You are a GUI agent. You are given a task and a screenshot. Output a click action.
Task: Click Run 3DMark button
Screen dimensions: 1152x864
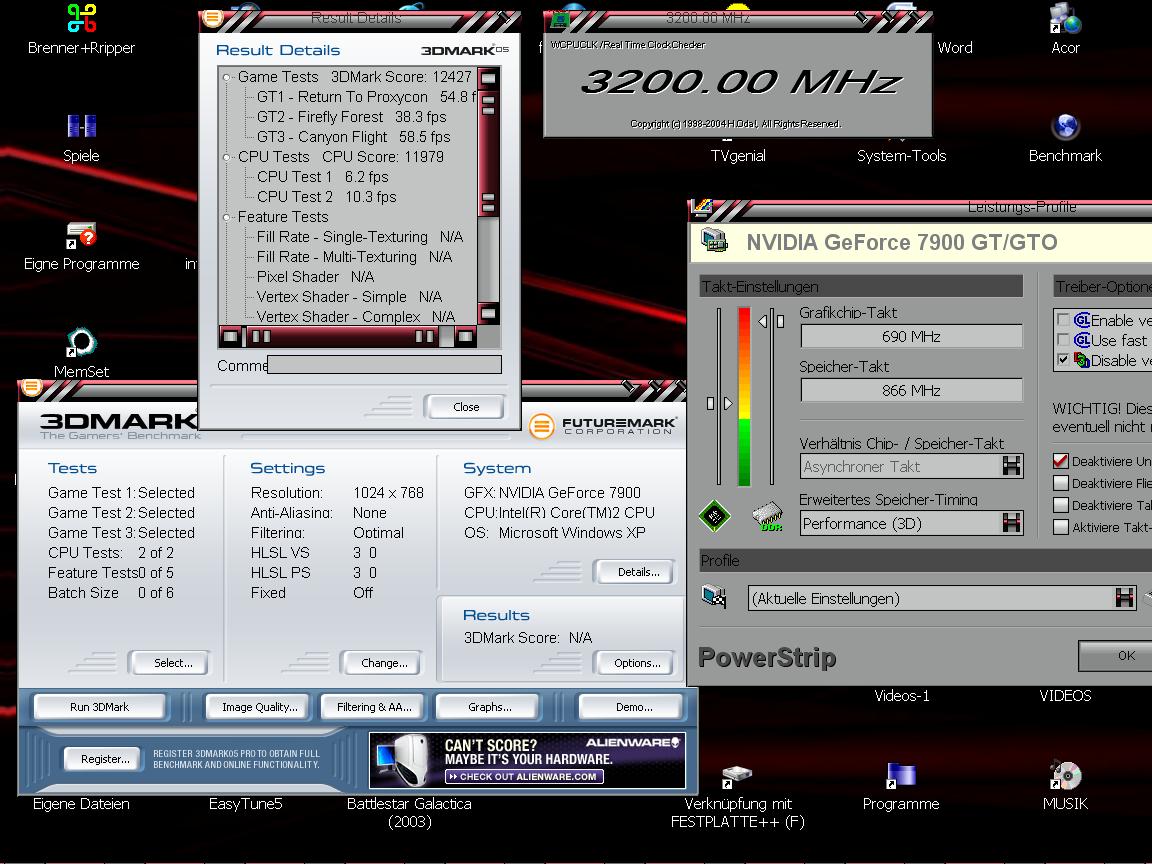click(99, 707)
